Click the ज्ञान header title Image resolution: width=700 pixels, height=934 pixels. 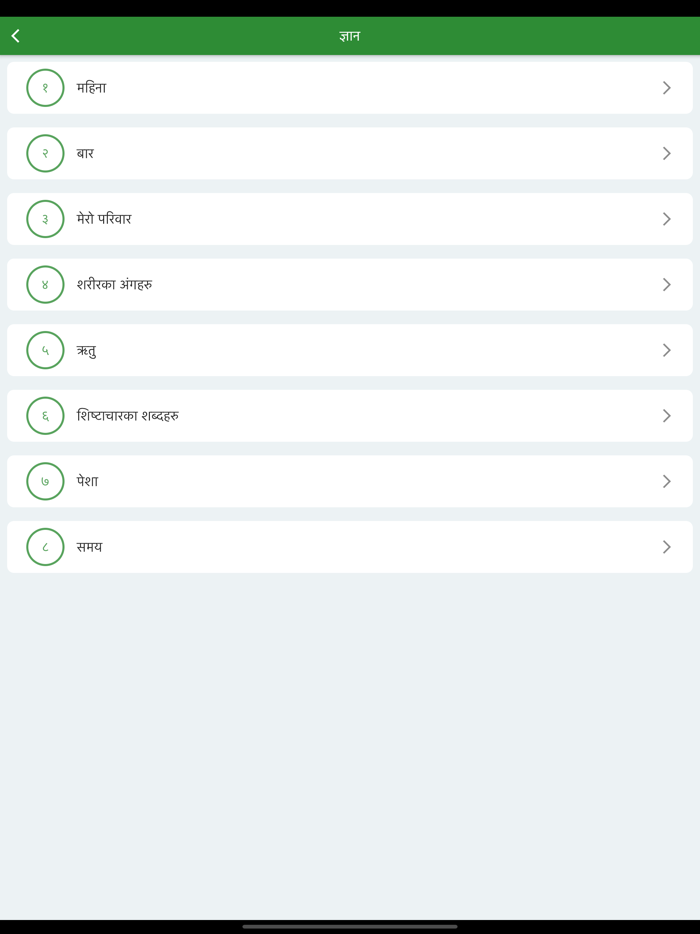pos(349,36)
